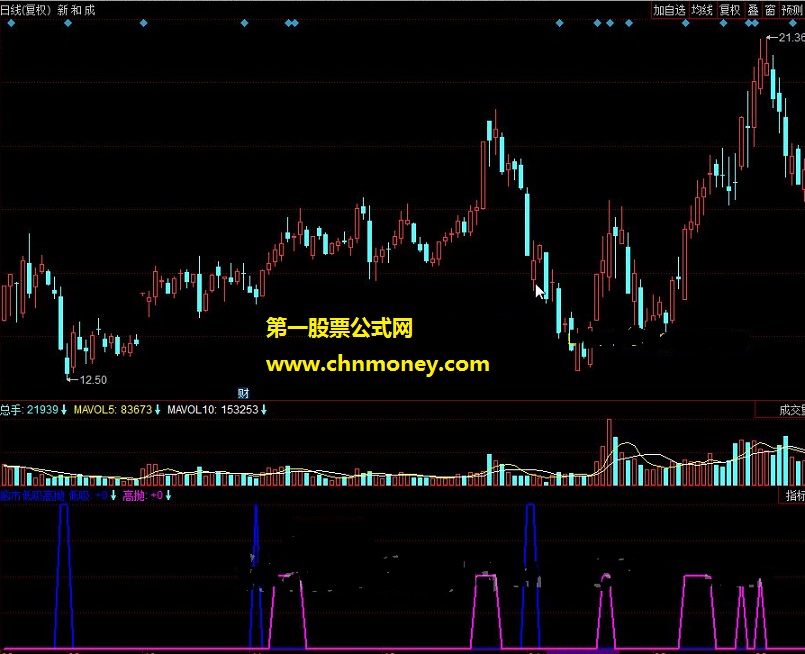Click the 21.36 highest price label
Image resolution: width=805 pixels, height=654 pixels.
pos(791,37)
